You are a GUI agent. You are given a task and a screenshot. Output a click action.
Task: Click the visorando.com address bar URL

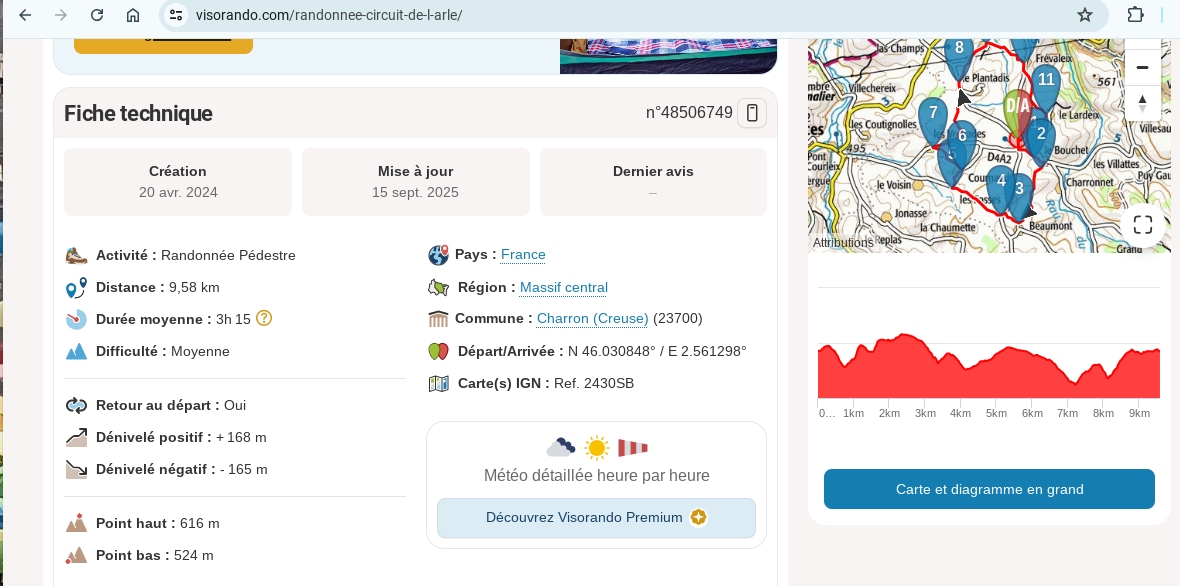329,15
